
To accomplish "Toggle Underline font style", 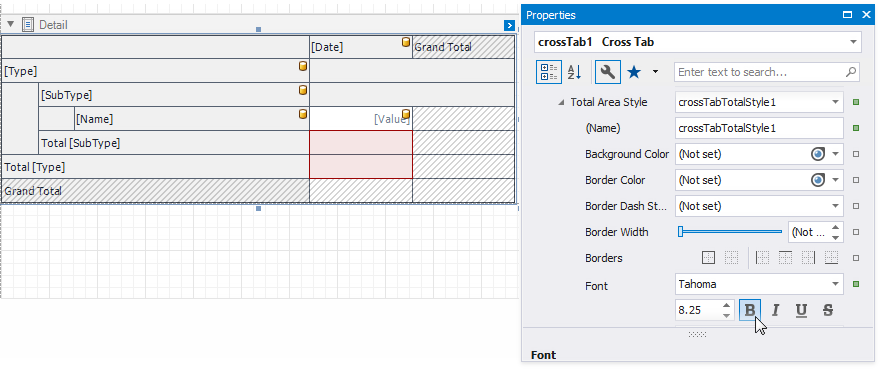I will click(801, 310).
